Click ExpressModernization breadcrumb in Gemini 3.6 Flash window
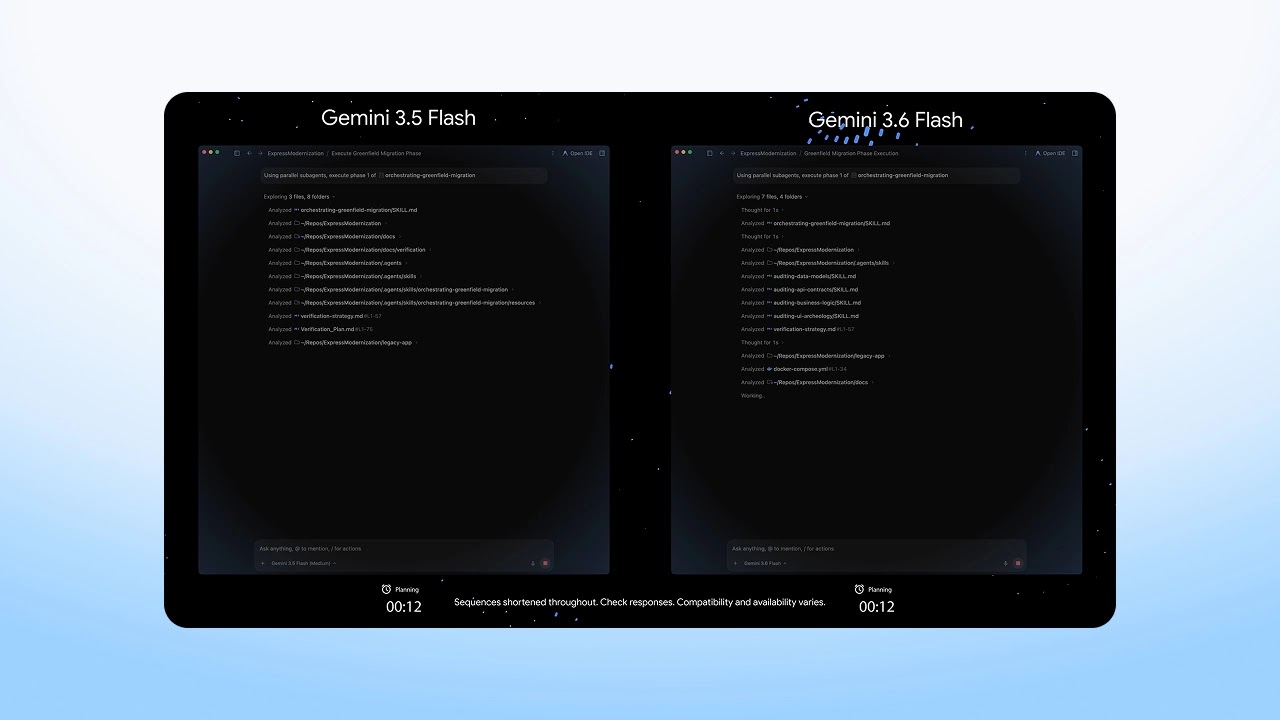This screenshot has height=720, width=1280. click(x=768, y=153)
